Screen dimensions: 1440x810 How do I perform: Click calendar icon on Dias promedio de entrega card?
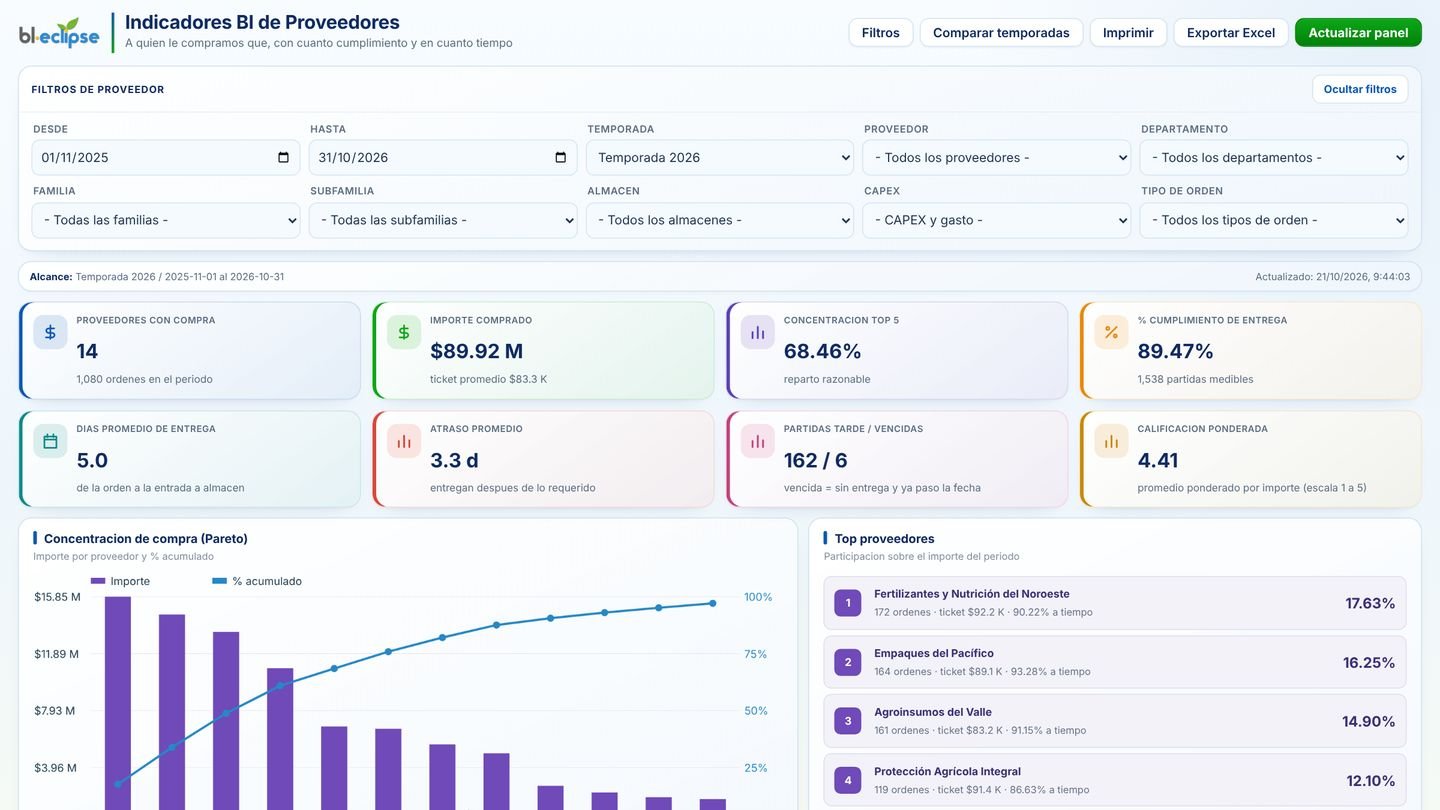click(50, 441)
